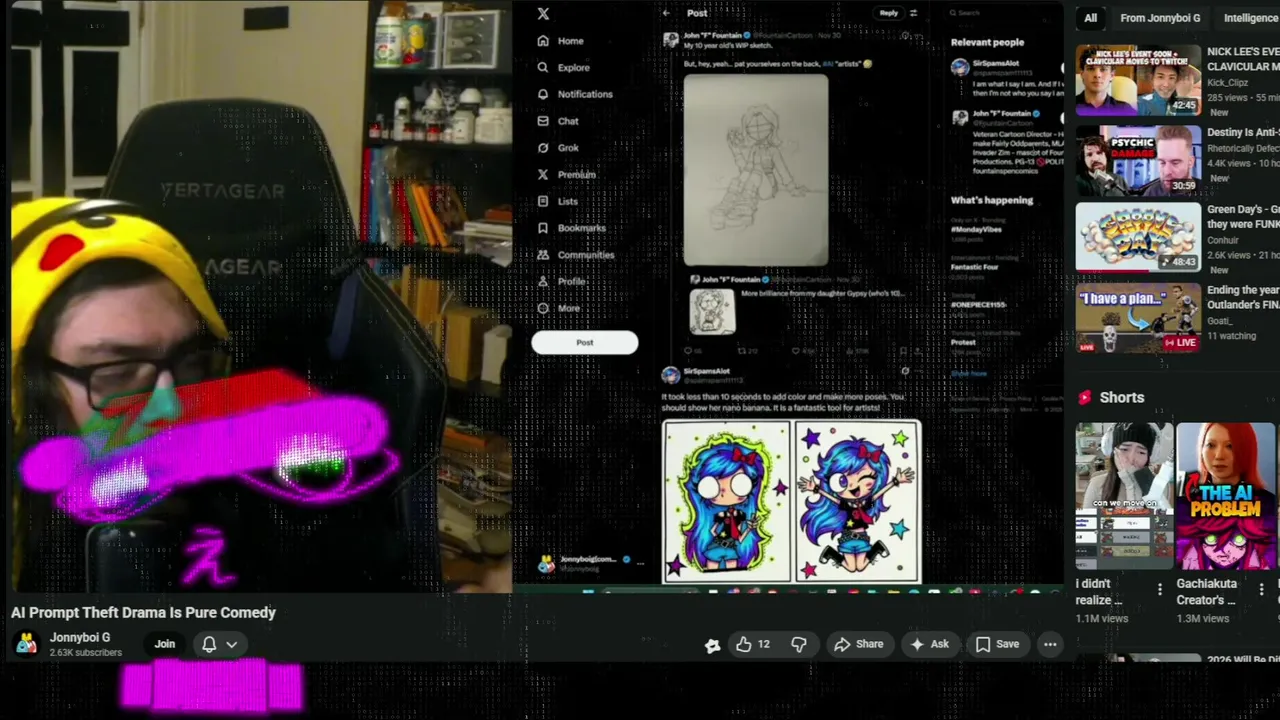Open Home in the X sidebar

[560, 41]
